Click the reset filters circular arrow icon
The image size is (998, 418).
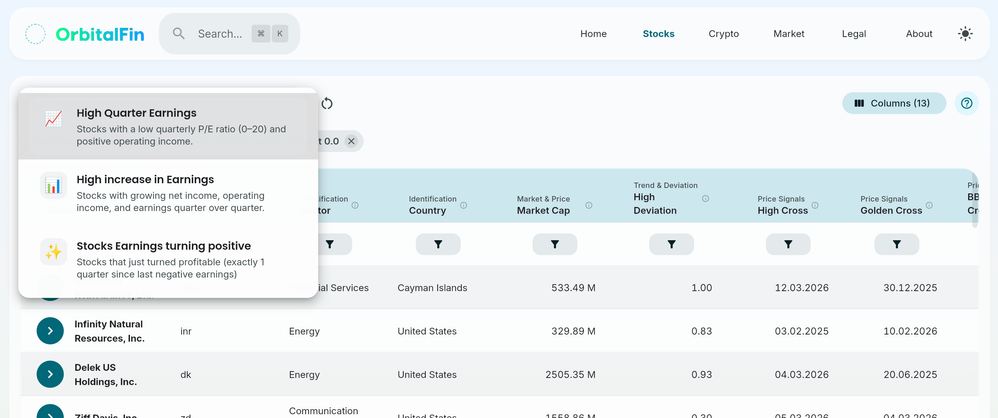coord(327,104)
